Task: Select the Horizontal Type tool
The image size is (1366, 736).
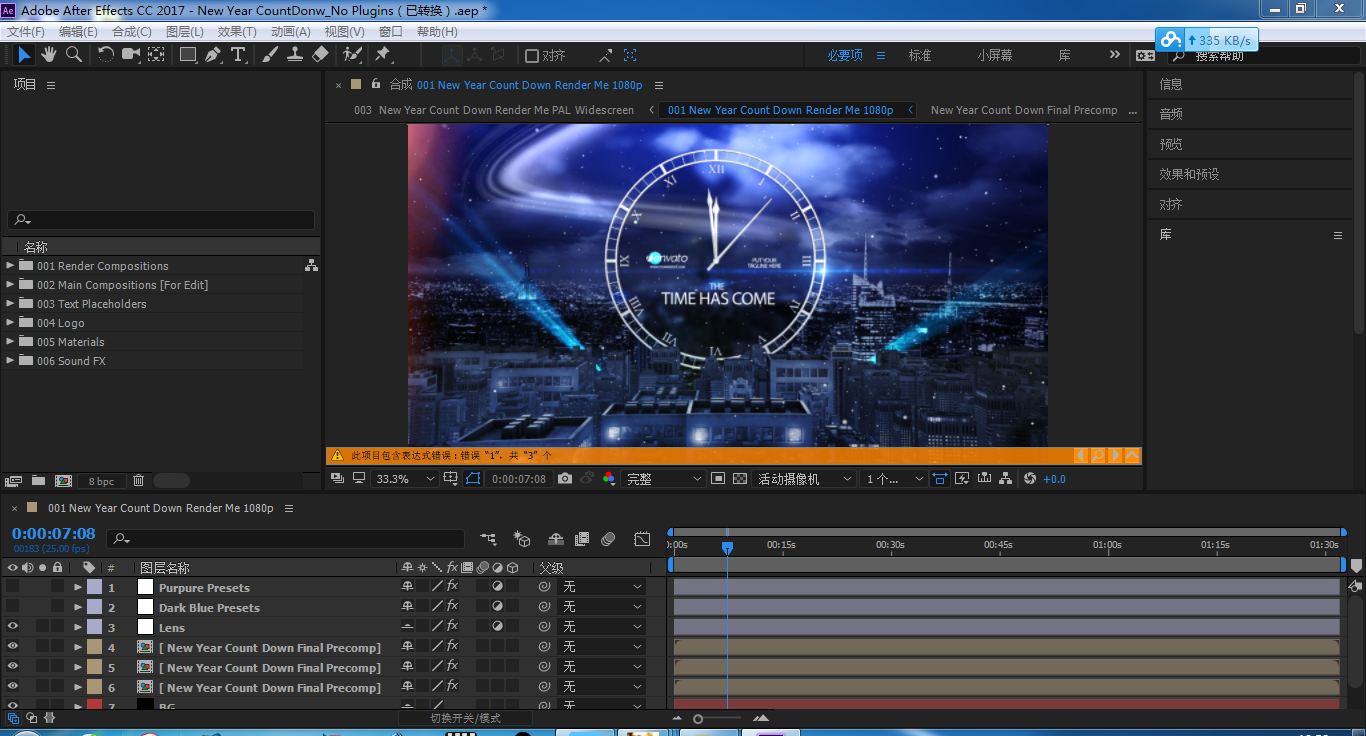Action: pyautogui.click(x=238, y=55)
